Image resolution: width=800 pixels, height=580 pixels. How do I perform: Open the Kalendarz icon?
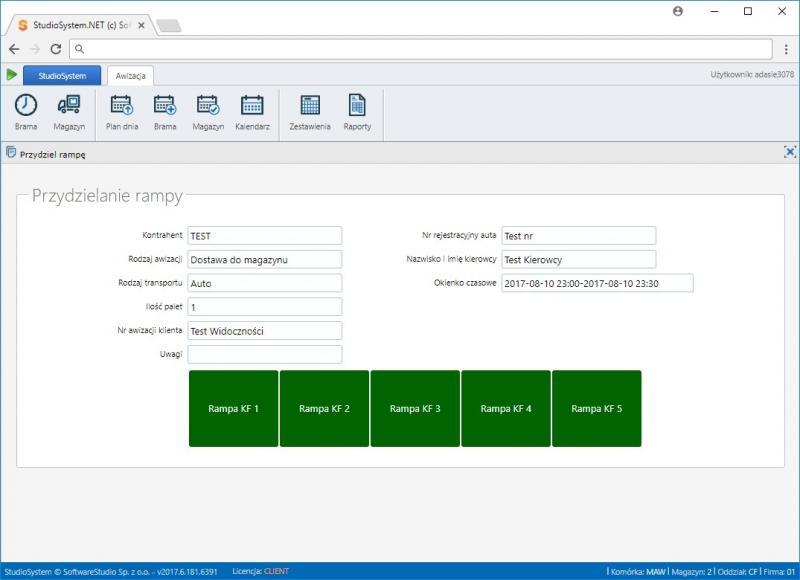pyautogui.click(x=252, y=105)
